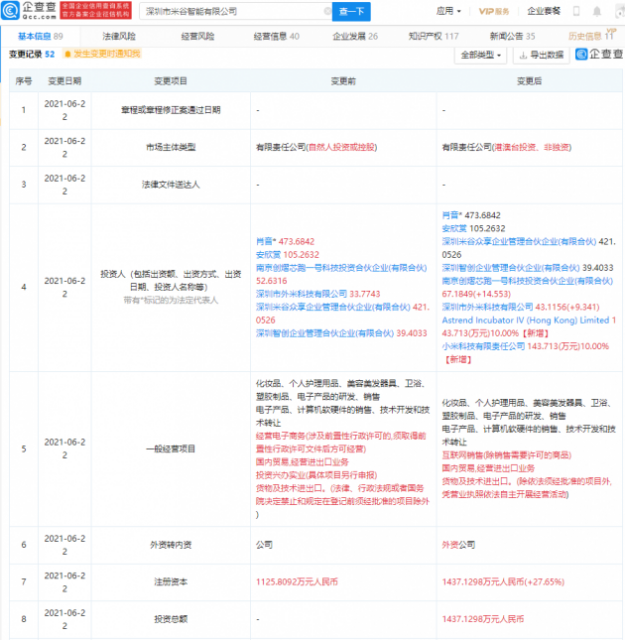Screen dimensions: 625x640
Task: Click the 变更后 column header
Action: click(x=529, y=81)
